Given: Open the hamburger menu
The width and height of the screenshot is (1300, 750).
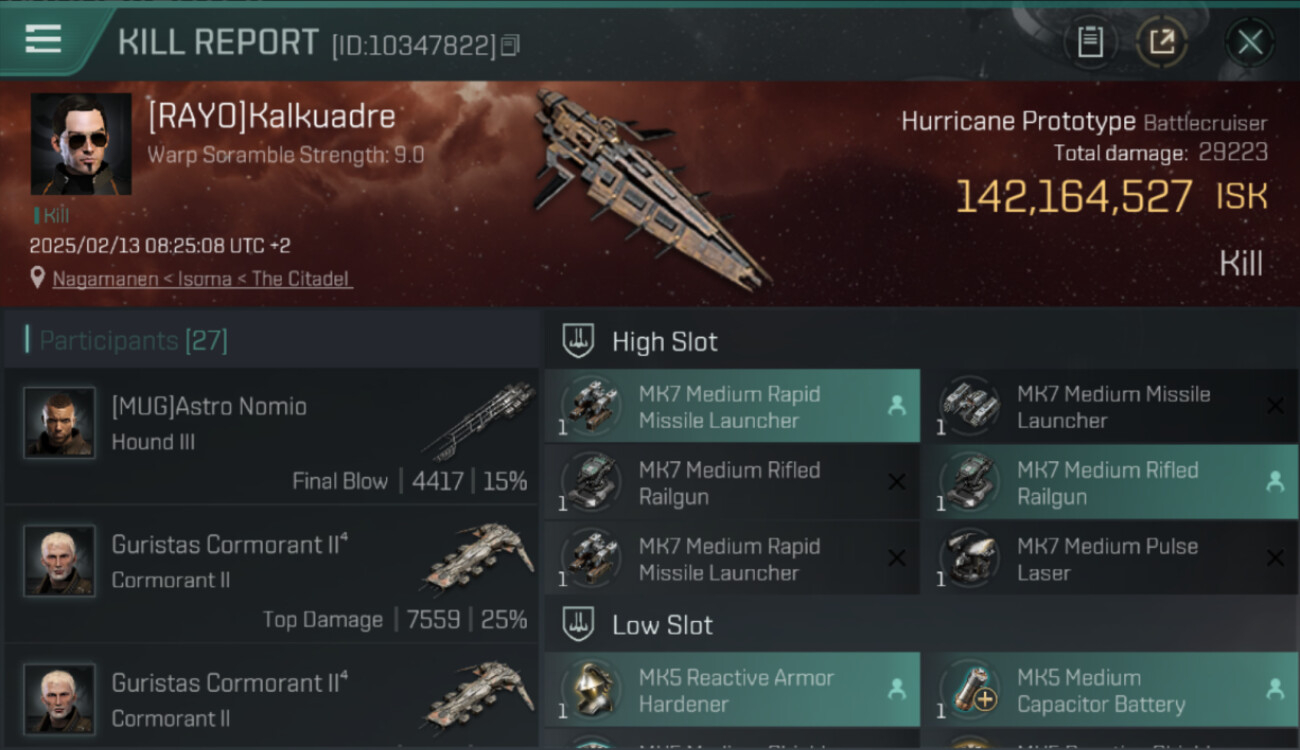Looking at the screenshot, I should pos(43,40).
